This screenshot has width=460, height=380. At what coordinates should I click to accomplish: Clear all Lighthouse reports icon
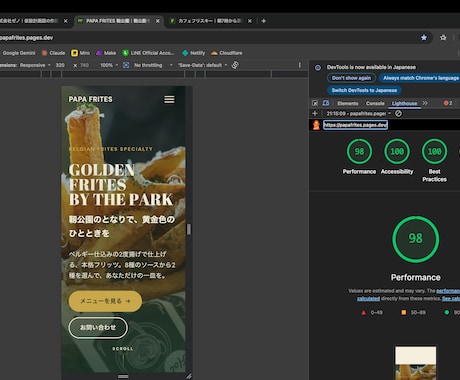coord(398,114)
